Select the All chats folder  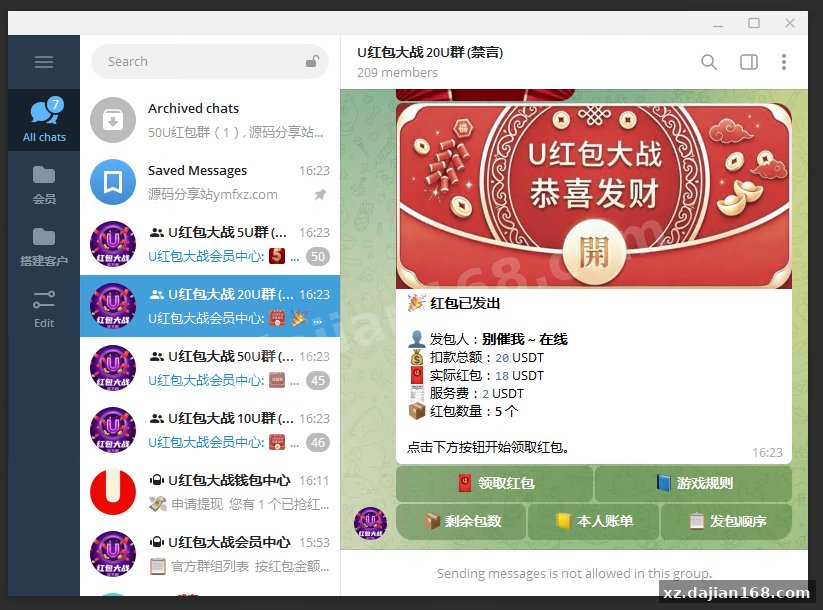[44, 120]
